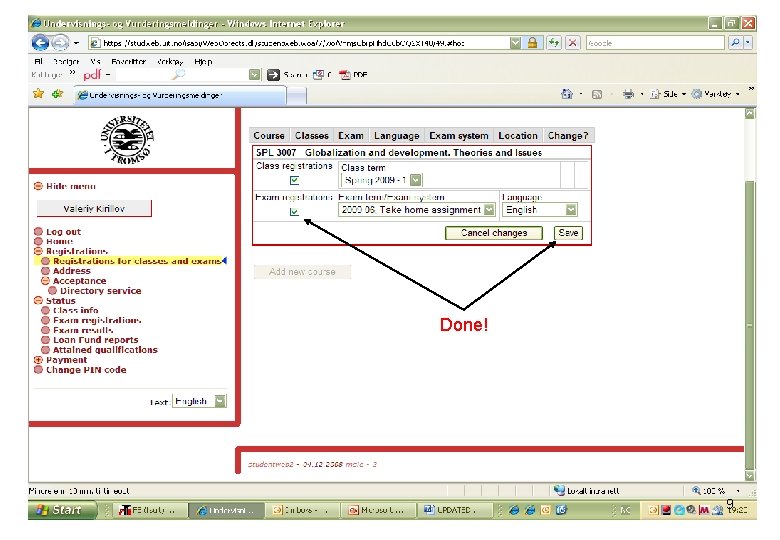Click the Save button

point(568,233)
